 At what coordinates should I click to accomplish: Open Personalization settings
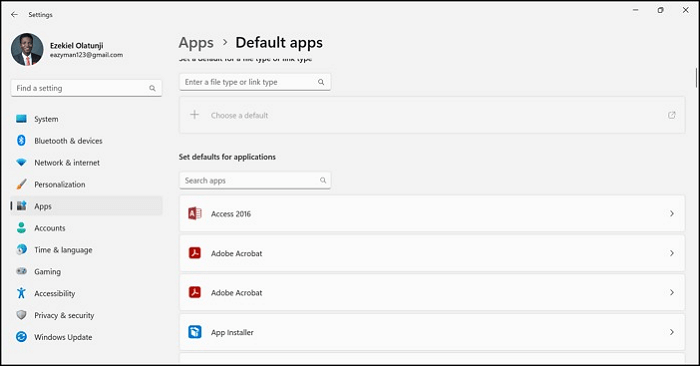(86, 185)
